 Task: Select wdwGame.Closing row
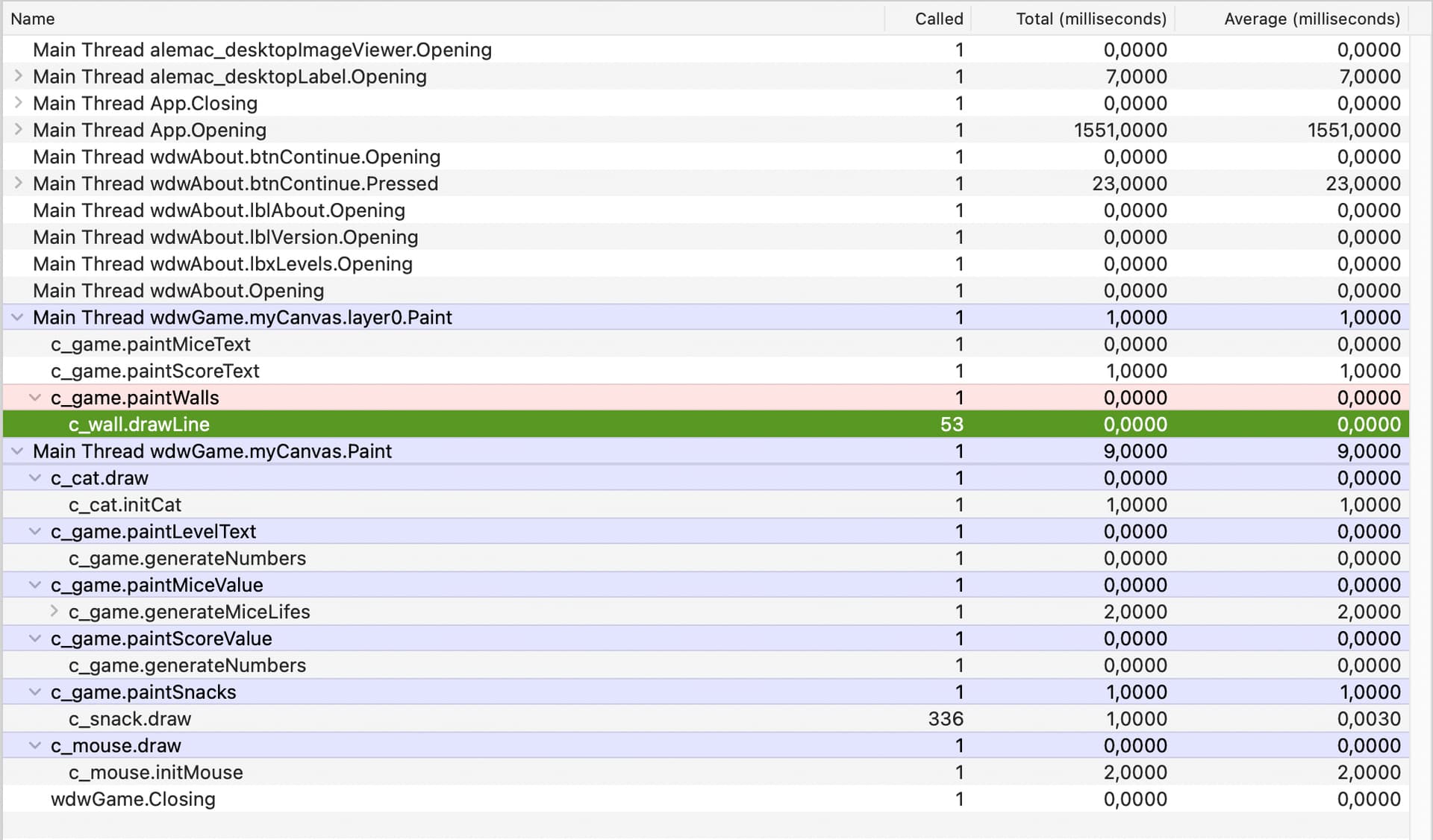tap(706, 800)
